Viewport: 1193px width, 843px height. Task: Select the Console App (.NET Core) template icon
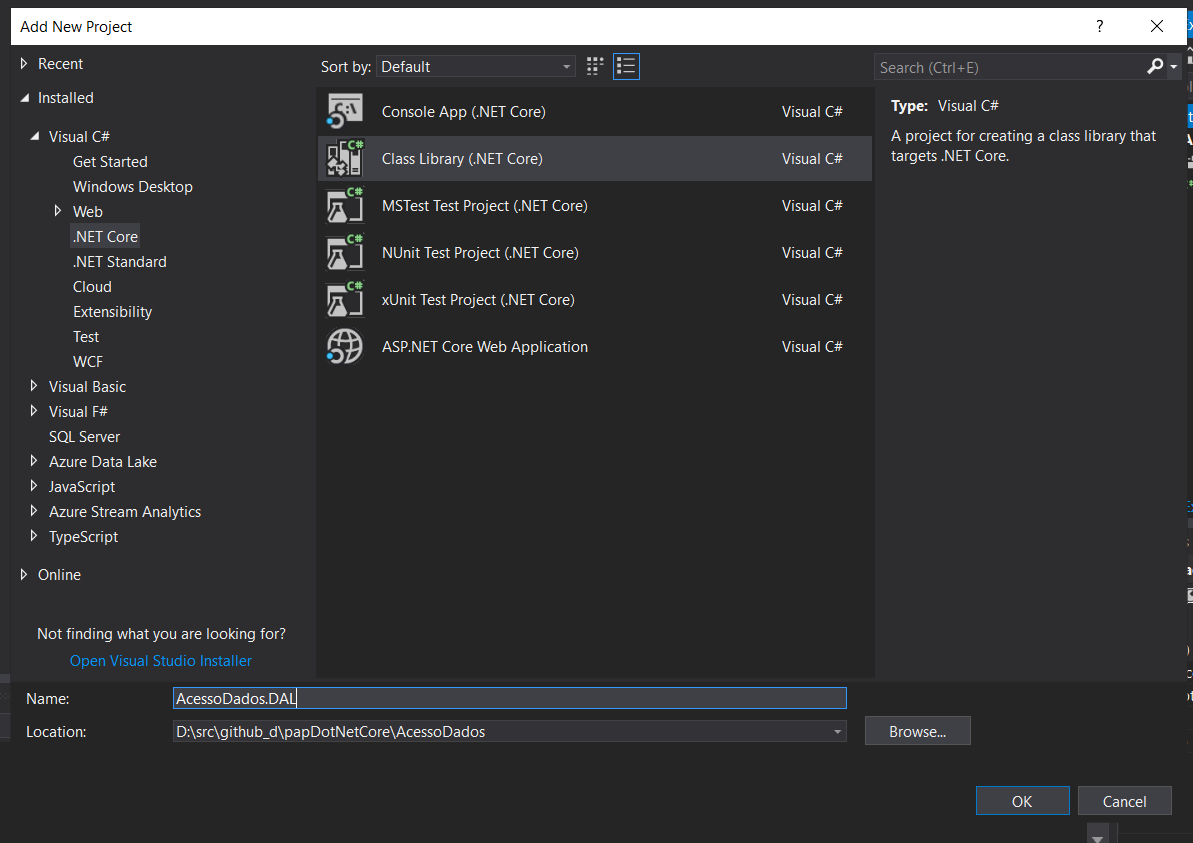[345, 111]
